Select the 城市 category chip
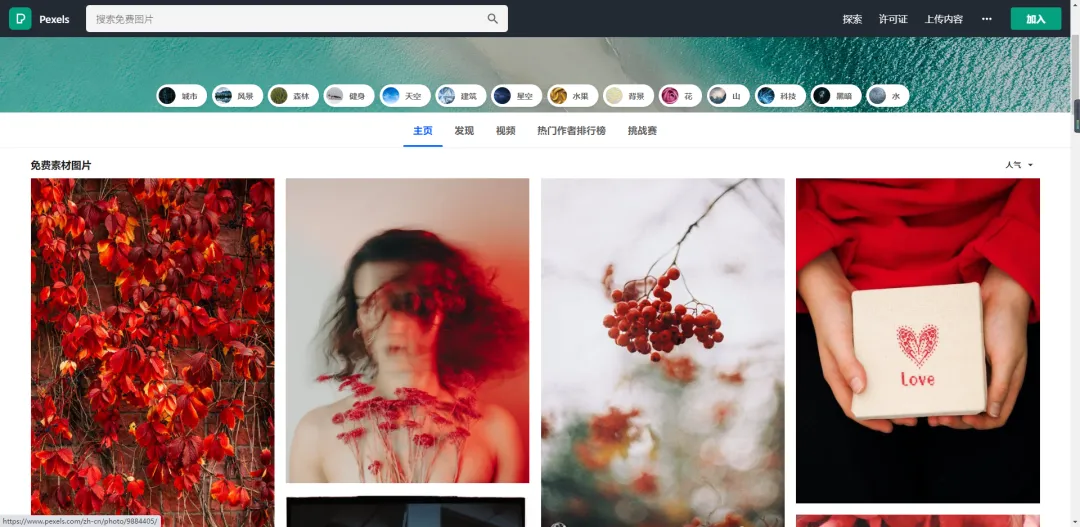 point(181,96)
